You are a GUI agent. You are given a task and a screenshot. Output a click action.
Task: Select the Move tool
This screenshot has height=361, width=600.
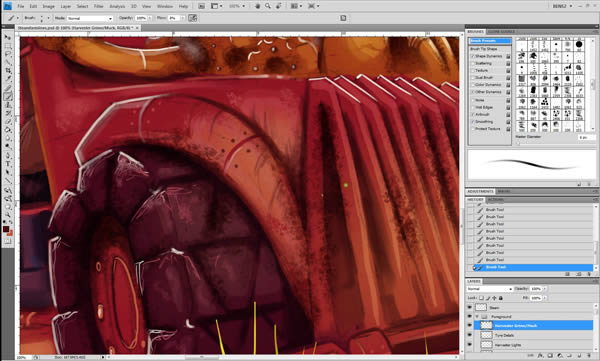click(x=8, y=37)
